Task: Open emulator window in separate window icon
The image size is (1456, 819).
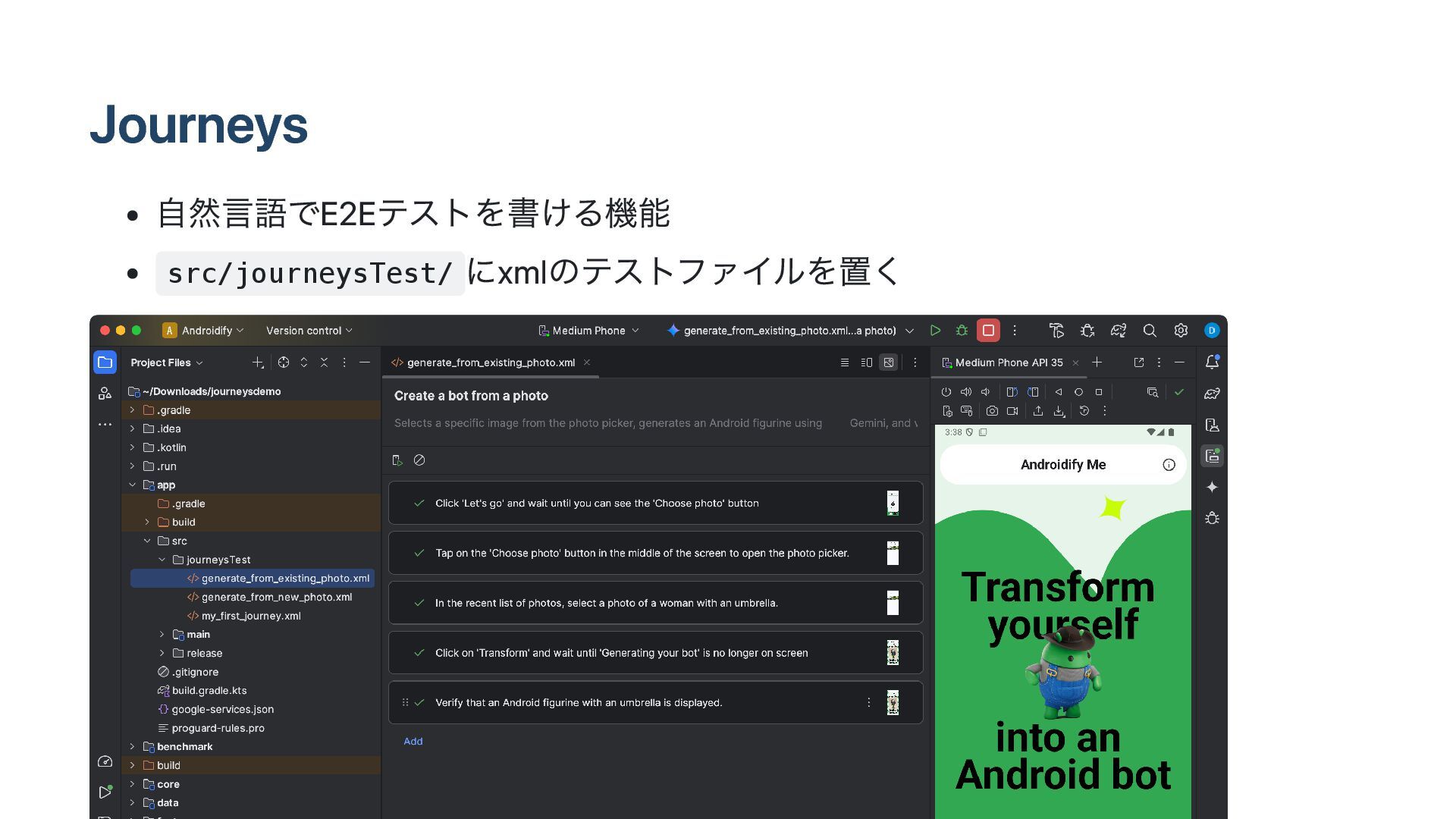Action: tap(1138, 362)
